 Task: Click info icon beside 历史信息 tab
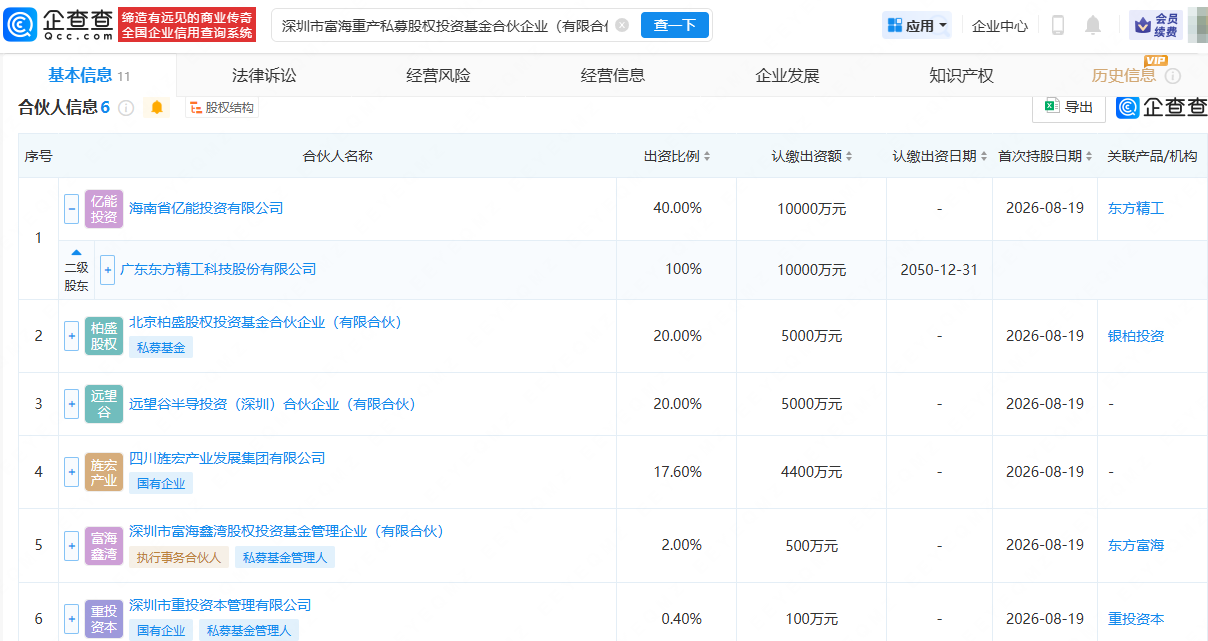click(x=1173, y=76)
